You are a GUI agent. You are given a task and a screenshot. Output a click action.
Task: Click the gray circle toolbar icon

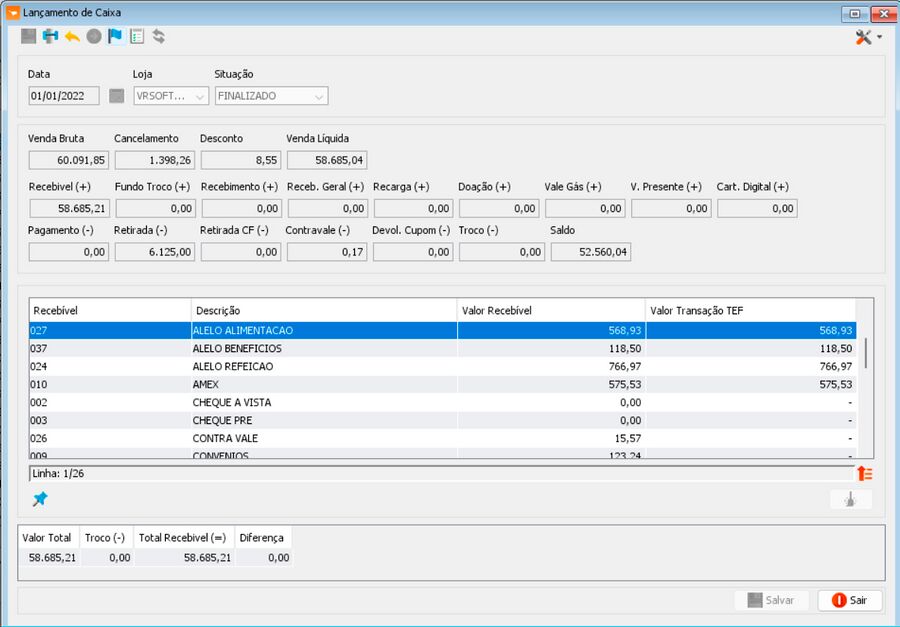(94, 36)
